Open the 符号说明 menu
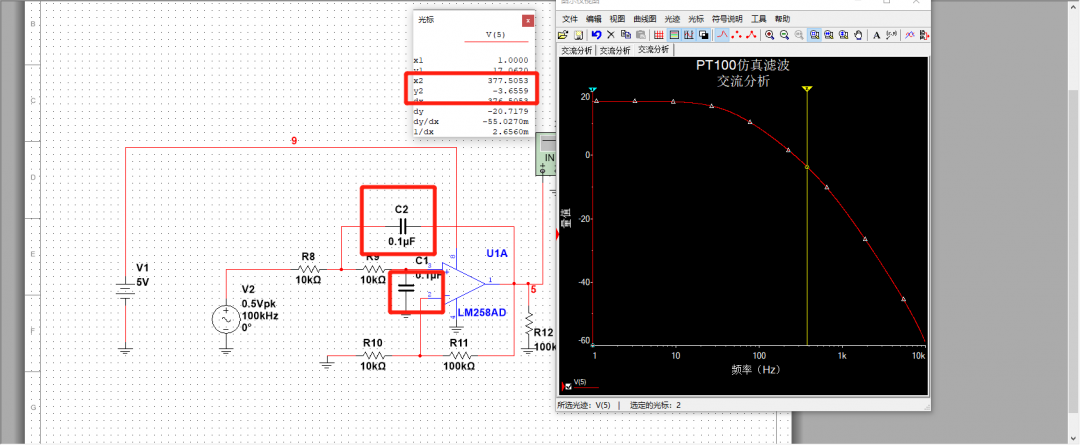Viewport: 1080px width, 445px height. tap(727, 19)
